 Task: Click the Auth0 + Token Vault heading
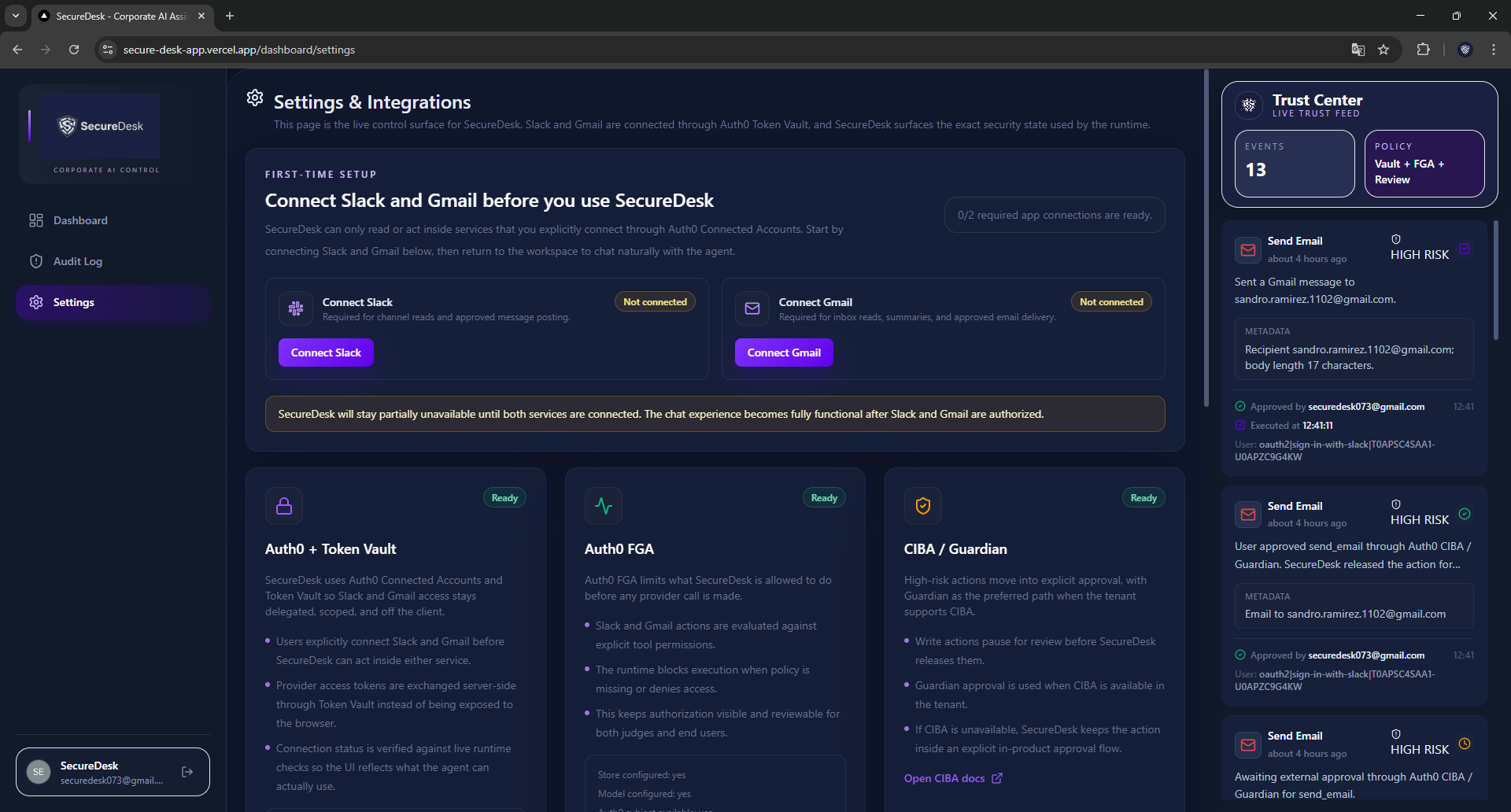point(331,549)
